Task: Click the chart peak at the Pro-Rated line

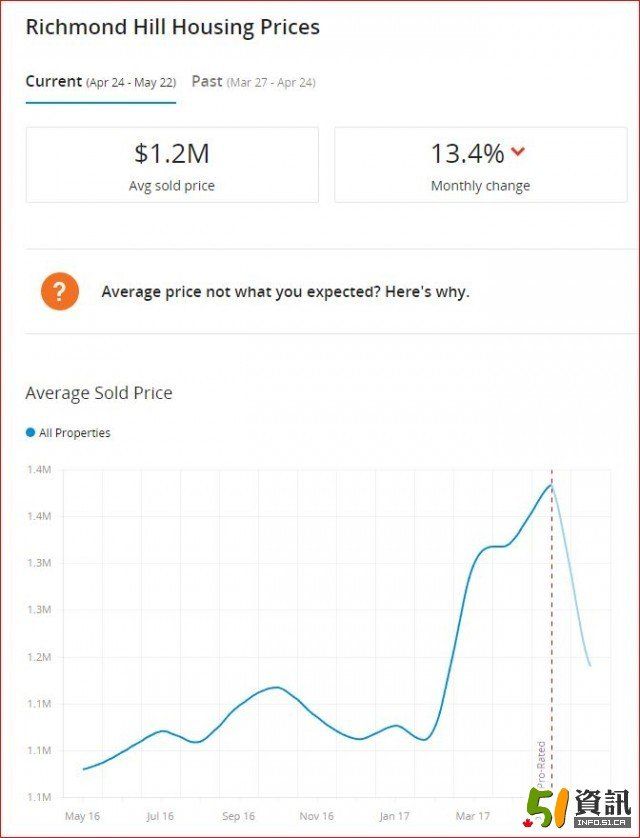Action: click(x=551, y=485)
